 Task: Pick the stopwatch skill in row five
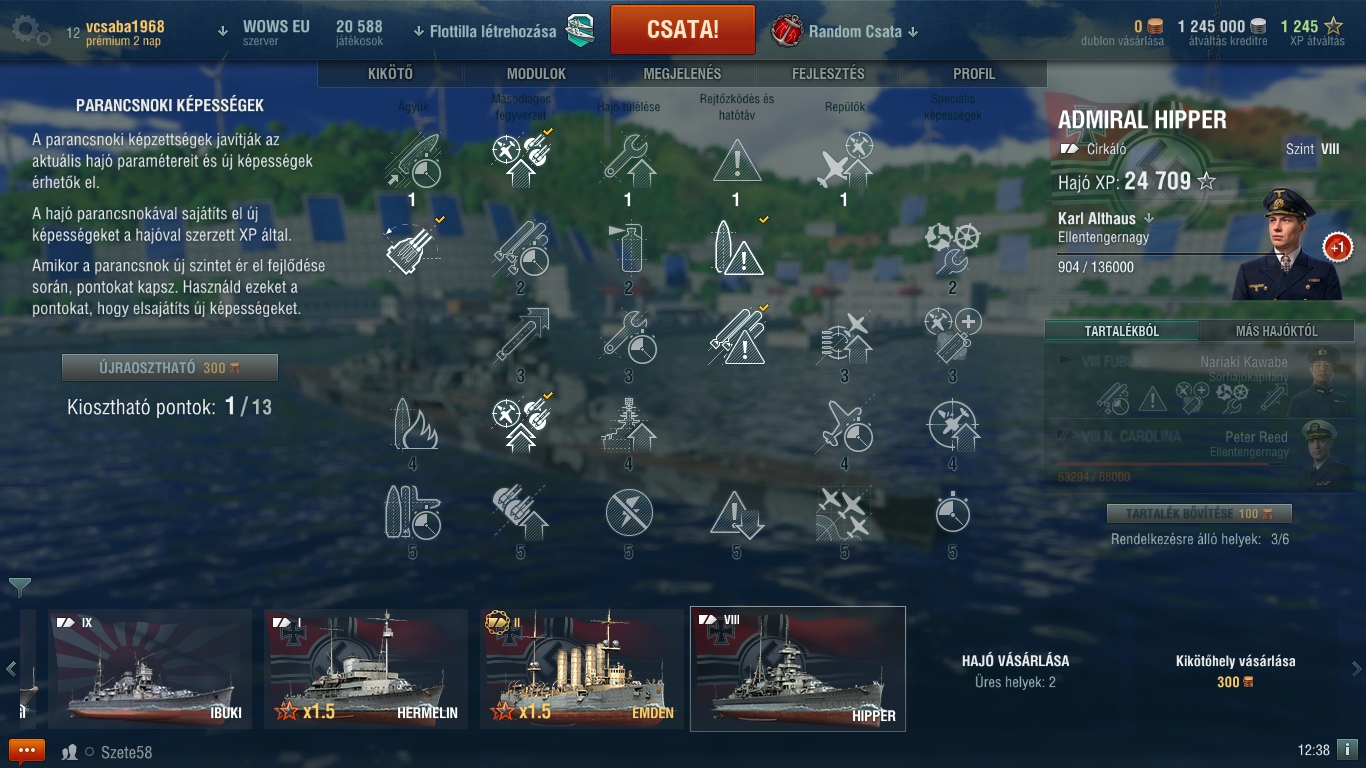952,513
